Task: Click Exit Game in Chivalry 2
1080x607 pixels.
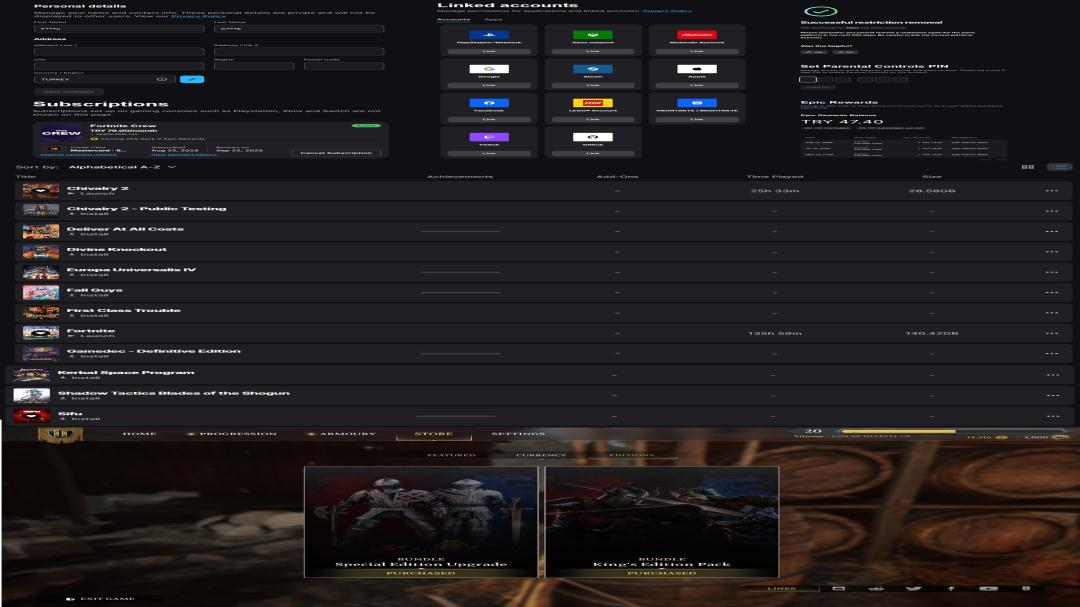Action: 101,599
